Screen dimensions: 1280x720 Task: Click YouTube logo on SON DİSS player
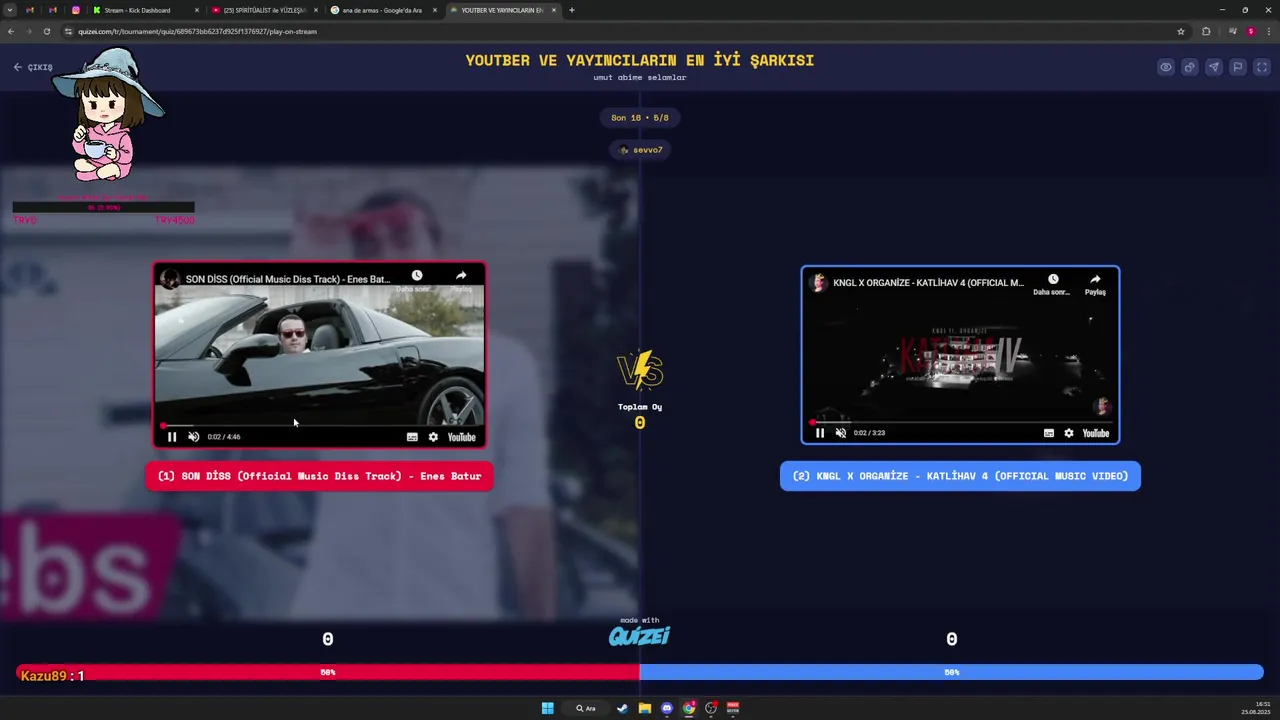click(462, 437)
